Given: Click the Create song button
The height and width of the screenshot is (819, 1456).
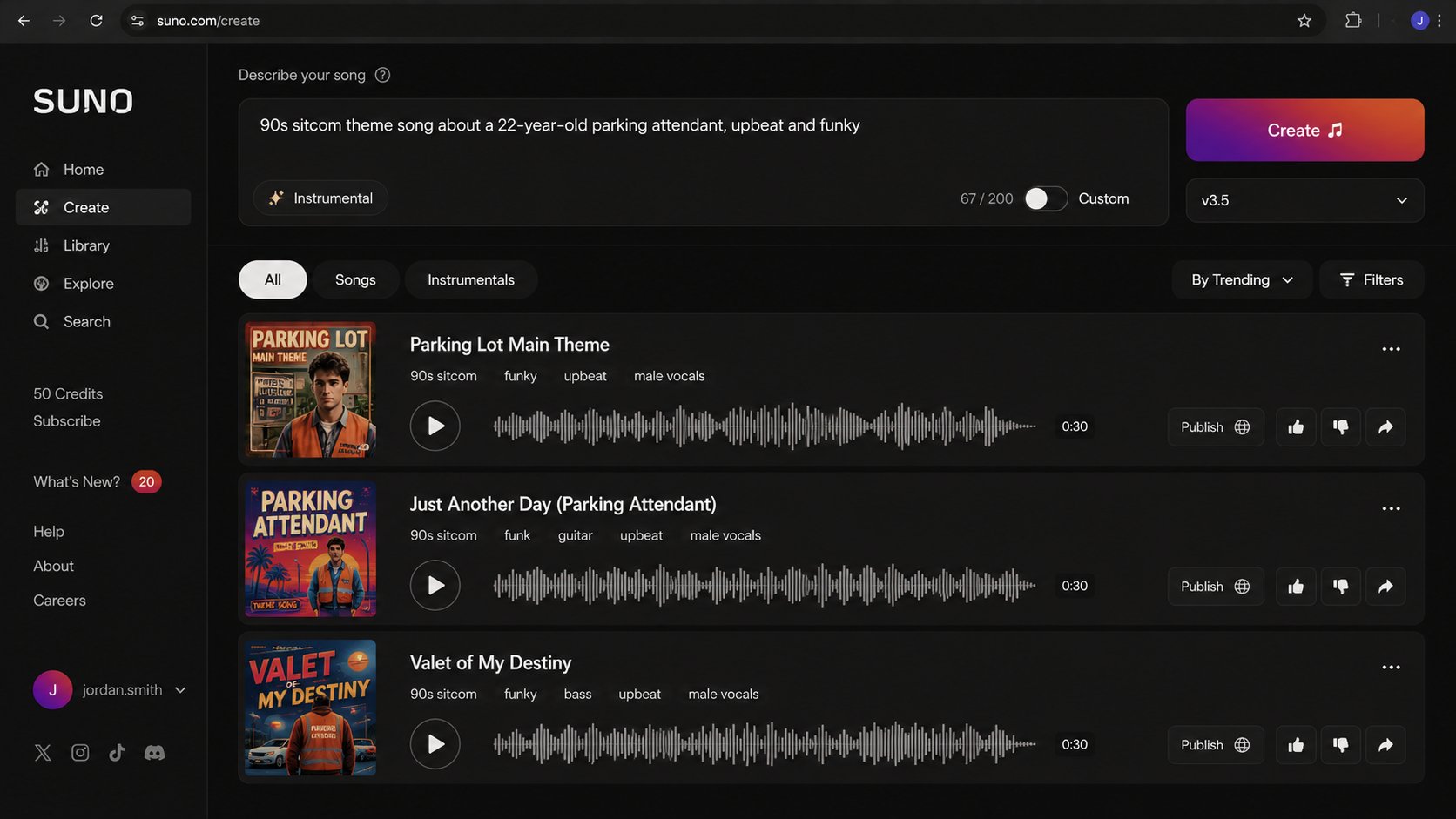Looking at the screenshot, I should pyautogui.click(x=1304, y=130).
